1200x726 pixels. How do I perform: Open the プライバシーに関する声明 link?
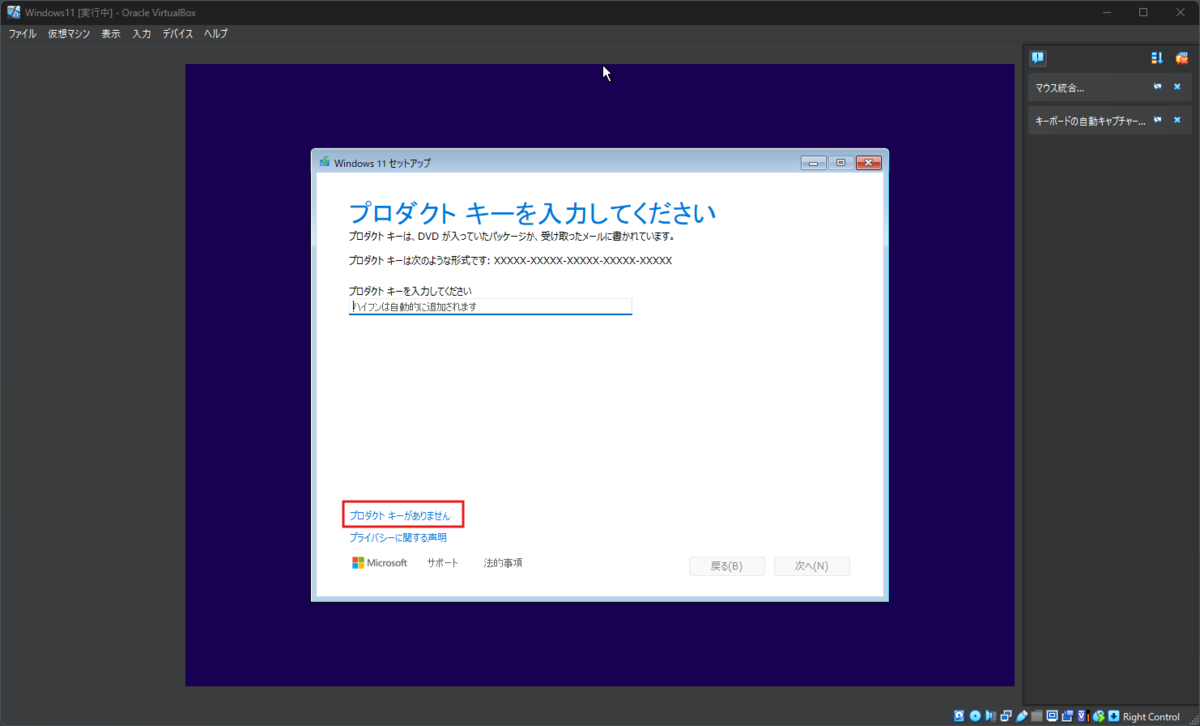pos(398,538)
